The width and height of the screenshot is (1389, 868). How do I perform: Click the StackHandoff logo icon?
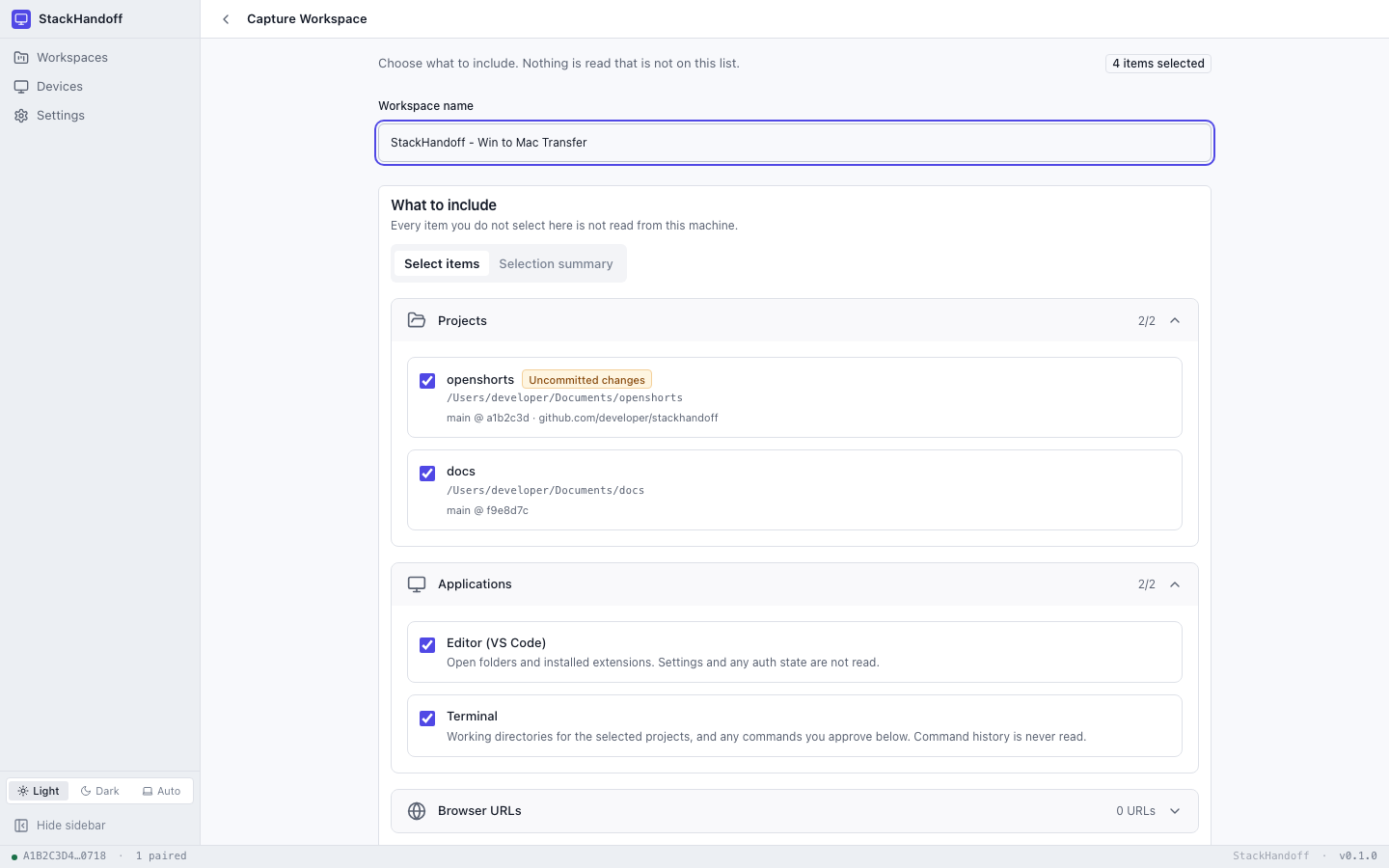(21, 19)
